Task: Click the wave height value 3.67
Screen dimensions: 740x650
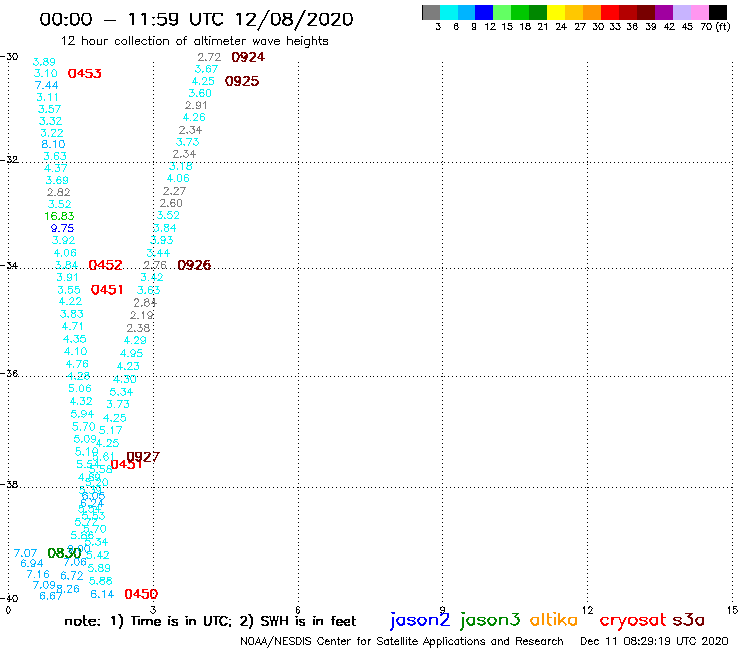Action: 206,69
